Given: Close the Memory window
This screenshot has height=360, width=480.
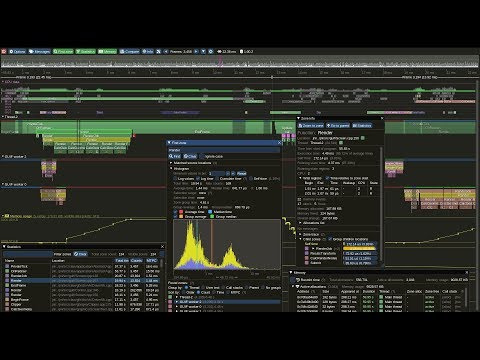Looking at the screenshot, I should [x=466, y=273].
